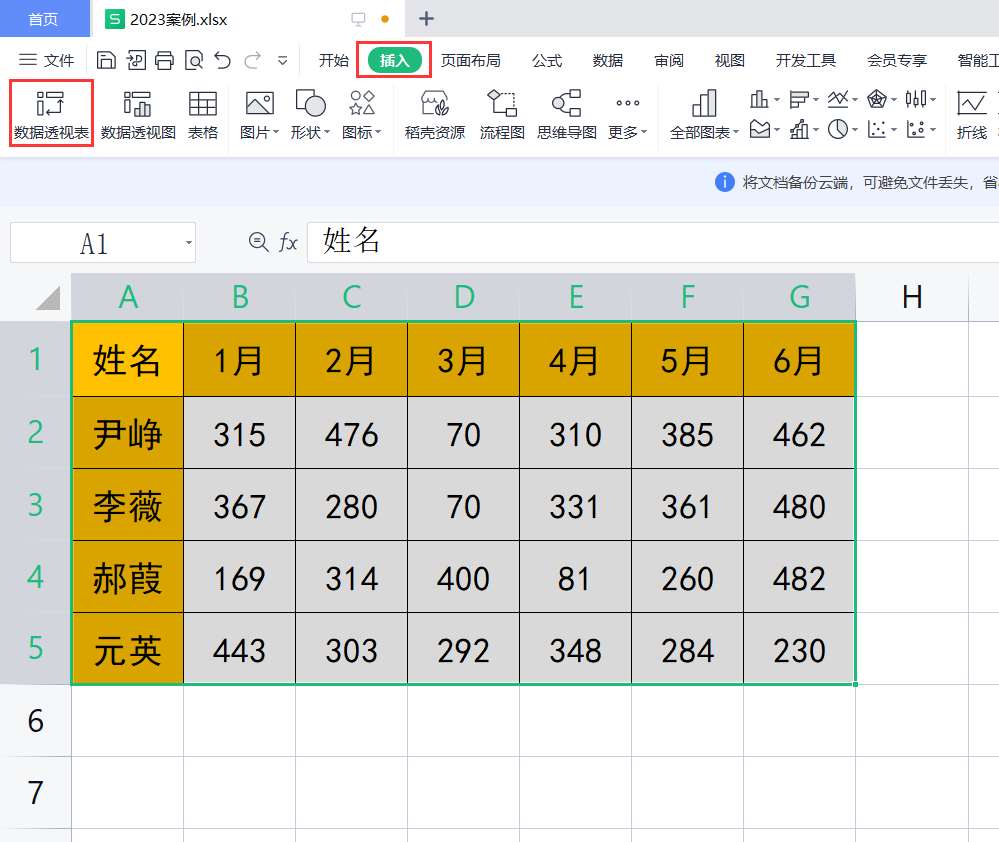This screenshot has height=842, width=999.
Task: Select empty cell H1
Action: click(x=911, y=360)
